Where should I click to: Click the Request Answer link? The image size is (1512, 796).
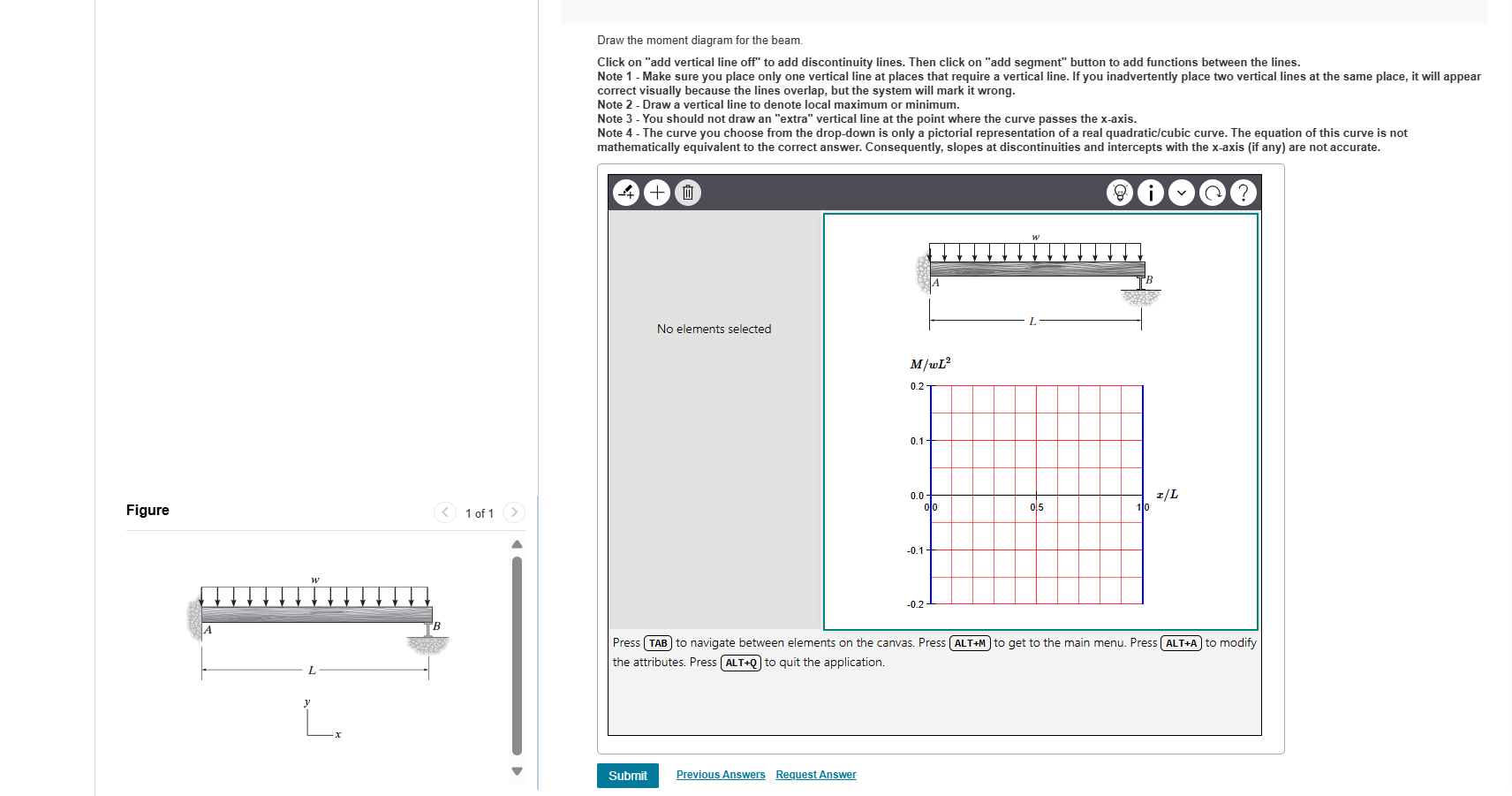(x=815, y=775)
